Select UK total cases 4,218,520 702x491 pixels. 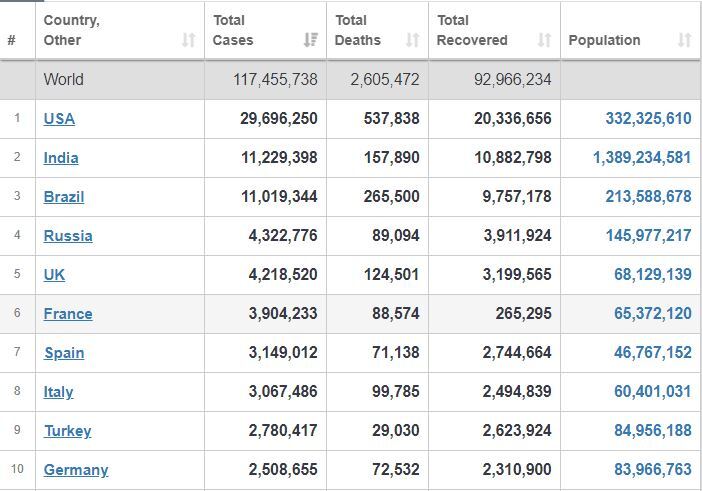click(283, 274)
